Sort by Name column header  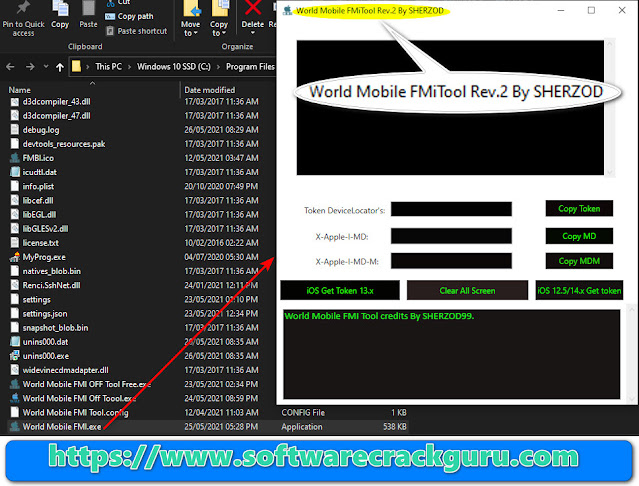(x=20, y=90)
